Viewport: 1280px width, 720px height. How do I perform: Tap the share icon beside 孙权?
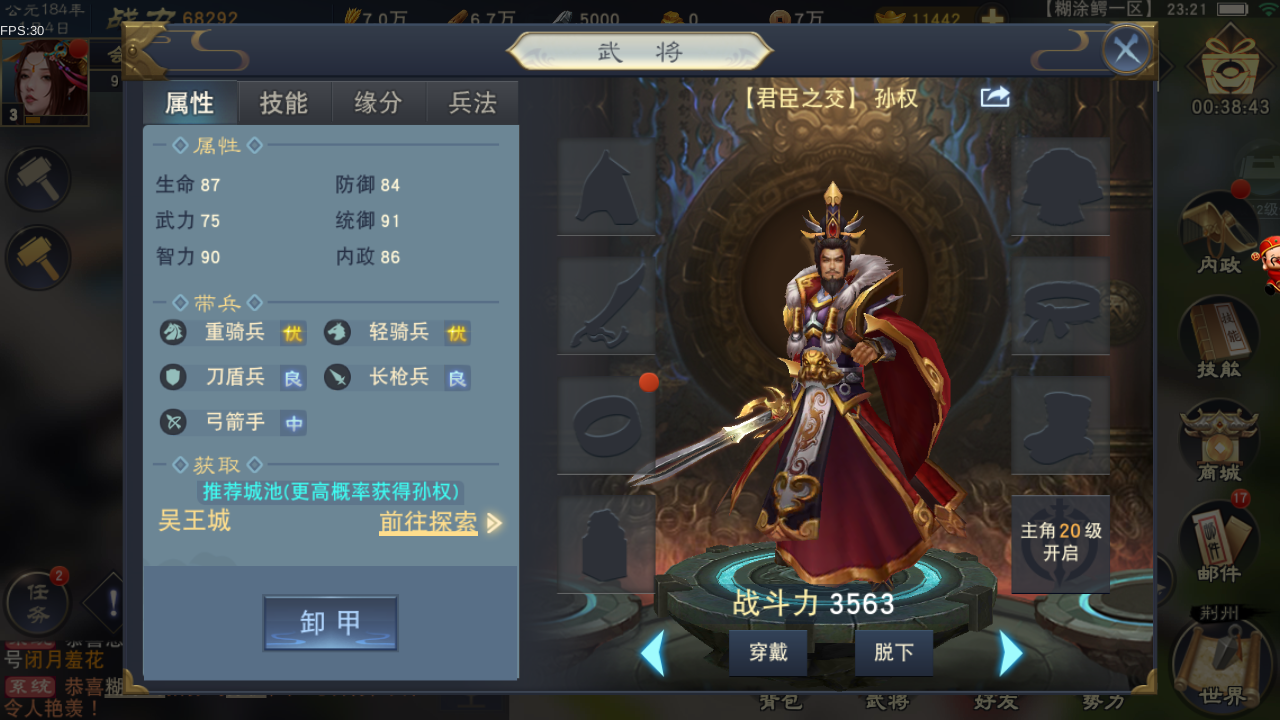pos(995,97)
